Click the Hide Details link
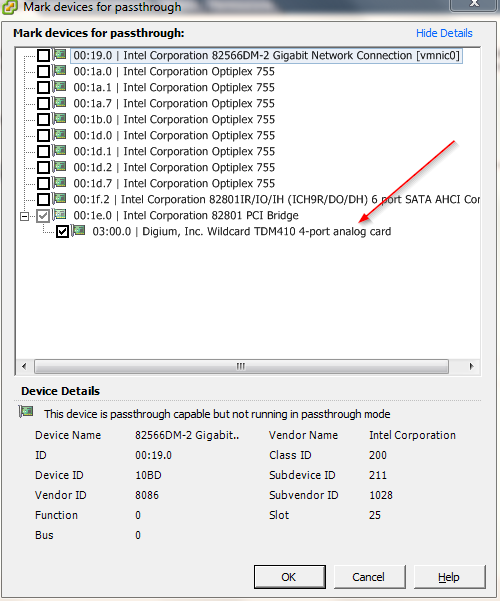This screenshot has height=601, width=500. coord(444,33)
